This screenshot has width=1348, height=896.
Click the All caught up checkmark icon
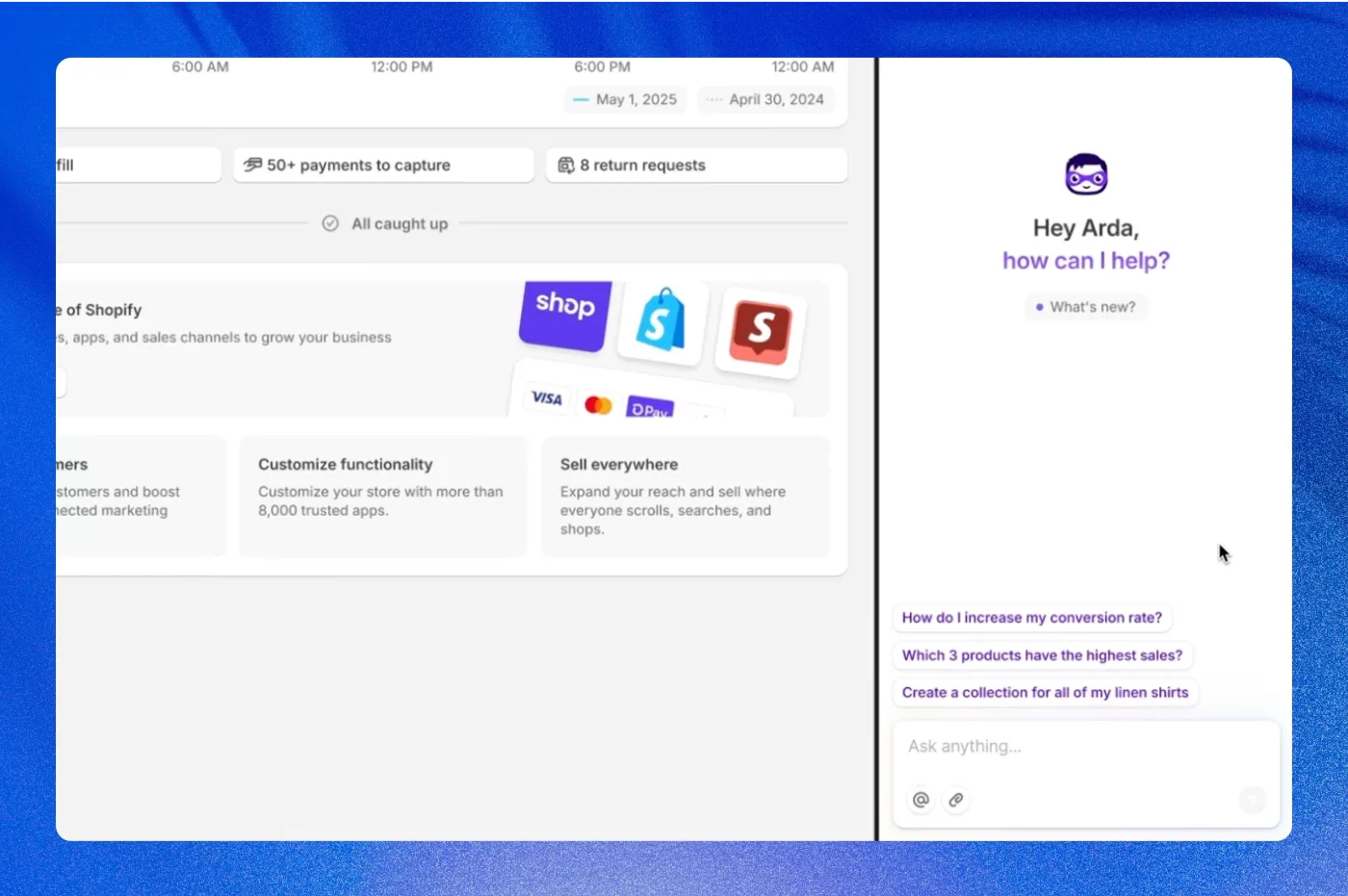point(330,223)
